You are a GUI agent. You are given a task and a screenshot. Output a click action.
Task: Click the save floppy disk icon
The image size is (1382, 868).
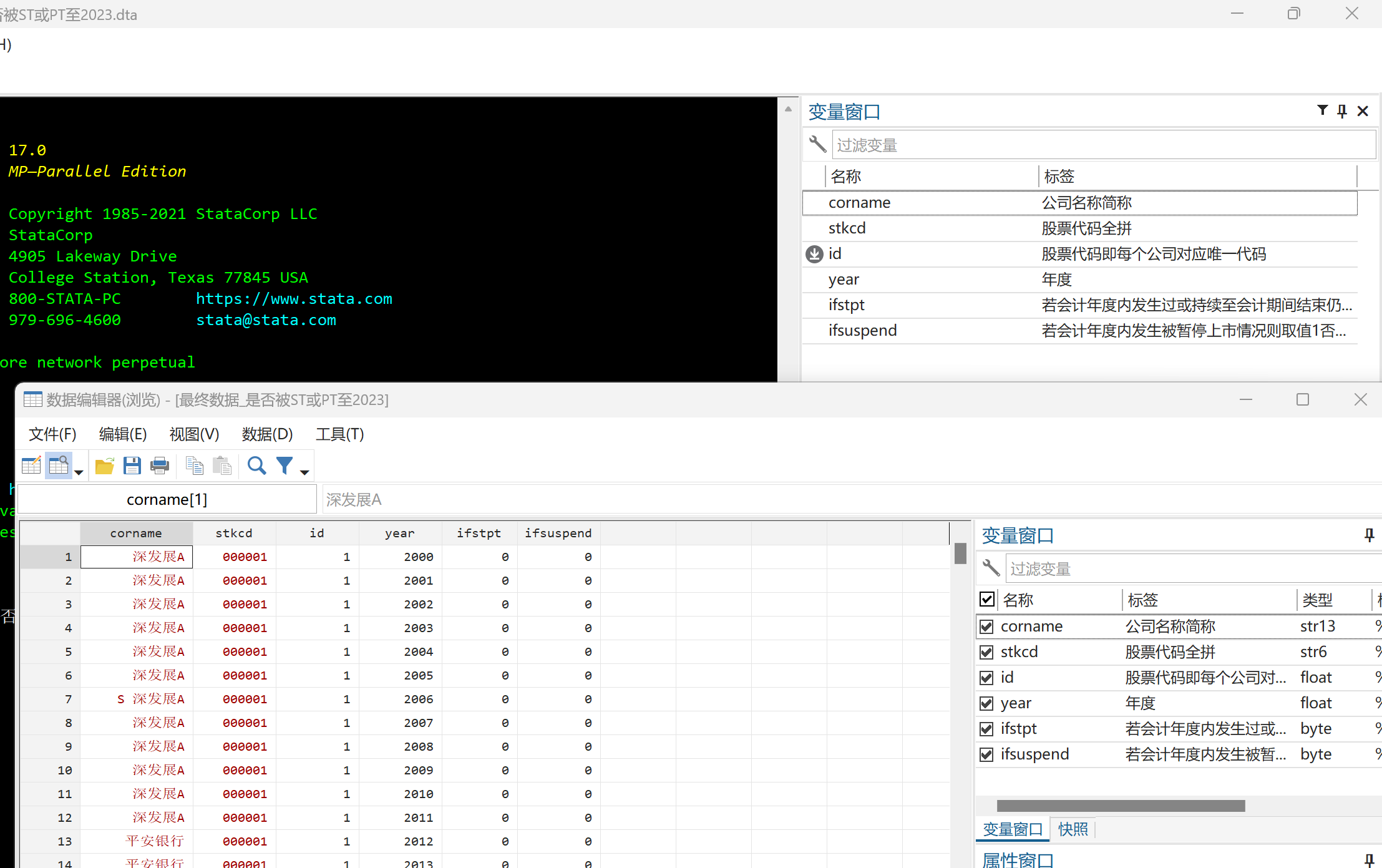[132, 466]
